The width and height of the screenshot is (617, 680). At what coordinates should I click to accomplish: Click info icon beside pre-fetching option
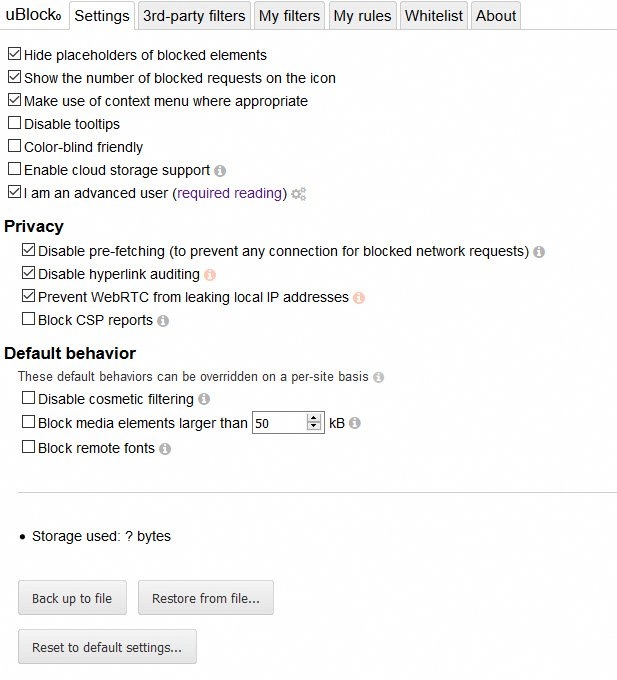click(x=539, y=252)
